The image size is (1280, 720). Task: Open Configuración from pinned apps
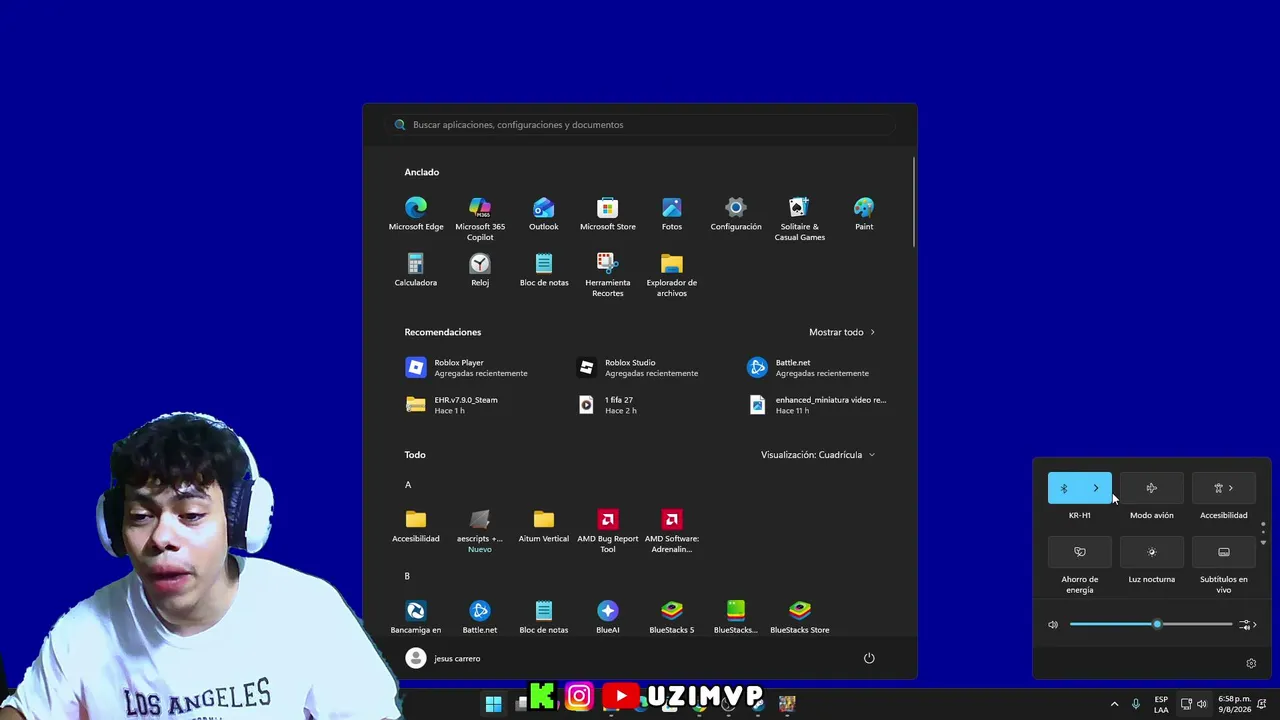tap(736, 214)
